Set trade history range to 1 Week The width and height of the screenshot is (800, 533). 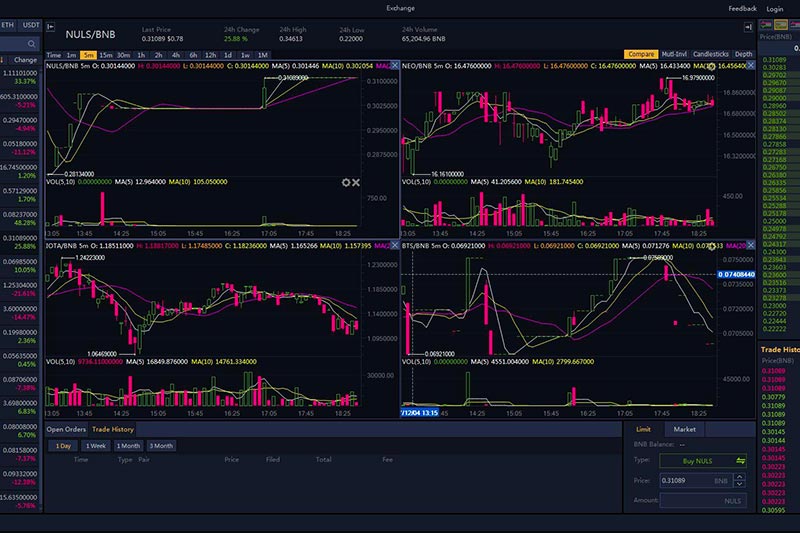coord(97,446)
